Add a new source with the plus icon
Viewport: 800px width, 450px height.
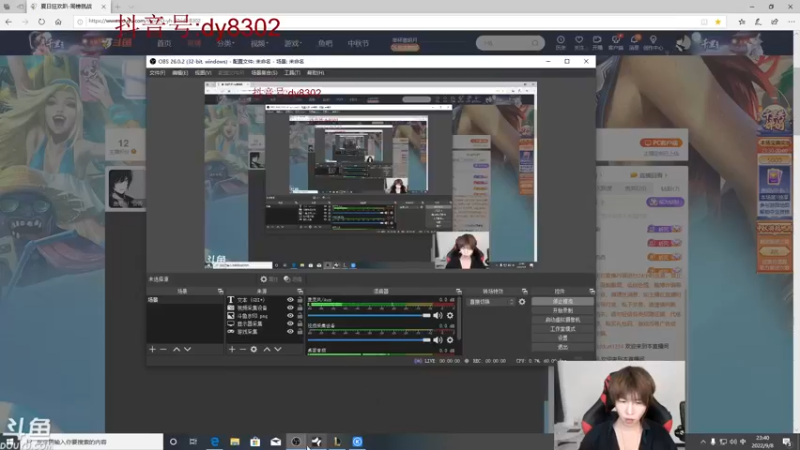tap(232, 349)
